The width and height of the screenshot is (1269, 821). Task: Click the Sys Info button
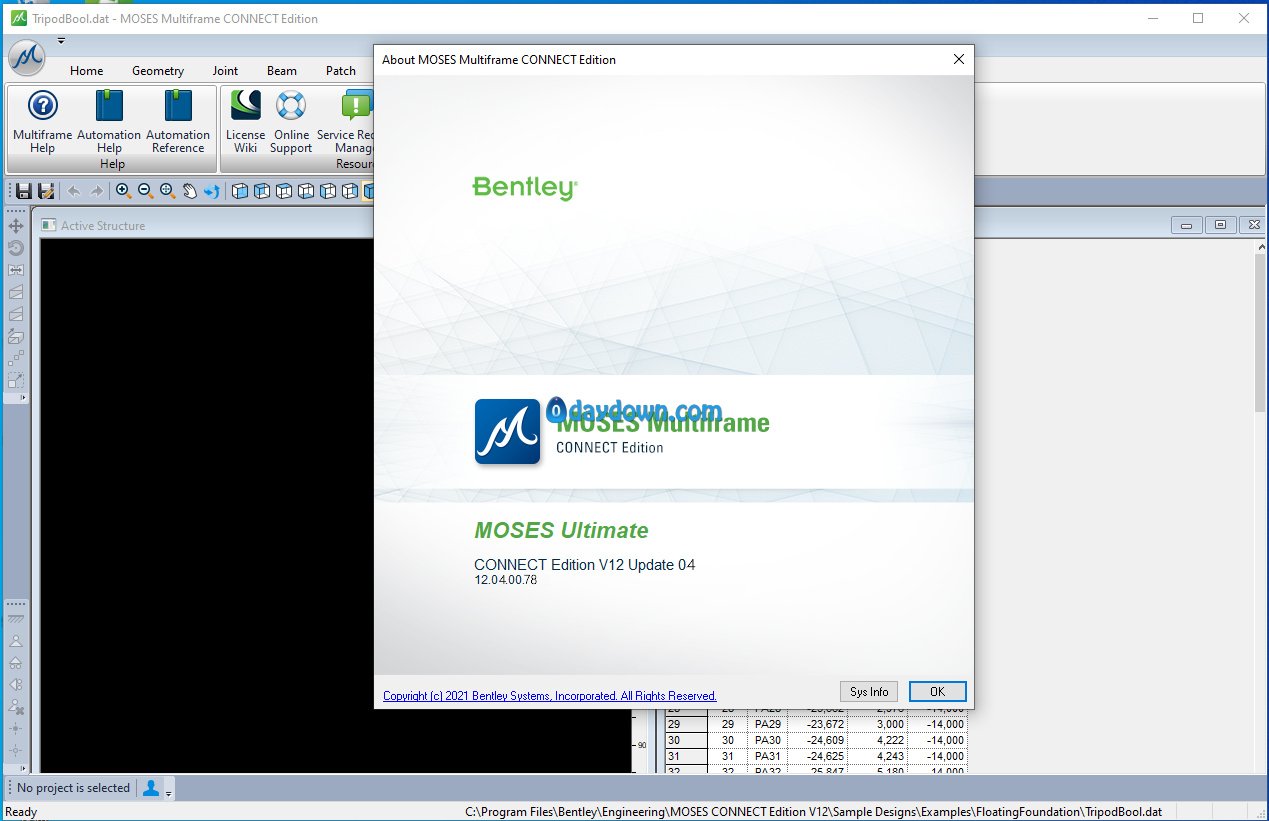[869, 691]
